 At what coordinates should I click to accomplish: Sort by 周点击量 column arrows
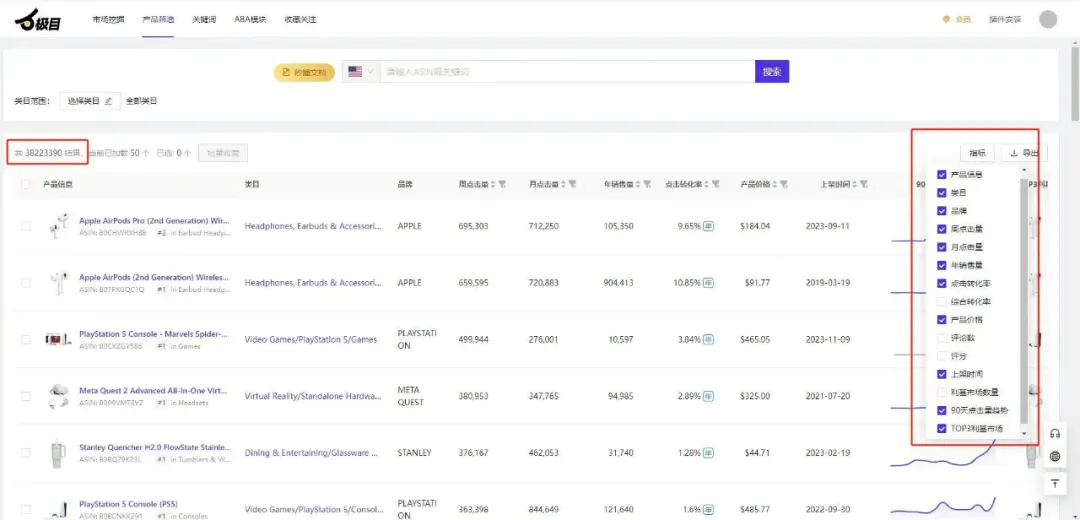(493, 185)
